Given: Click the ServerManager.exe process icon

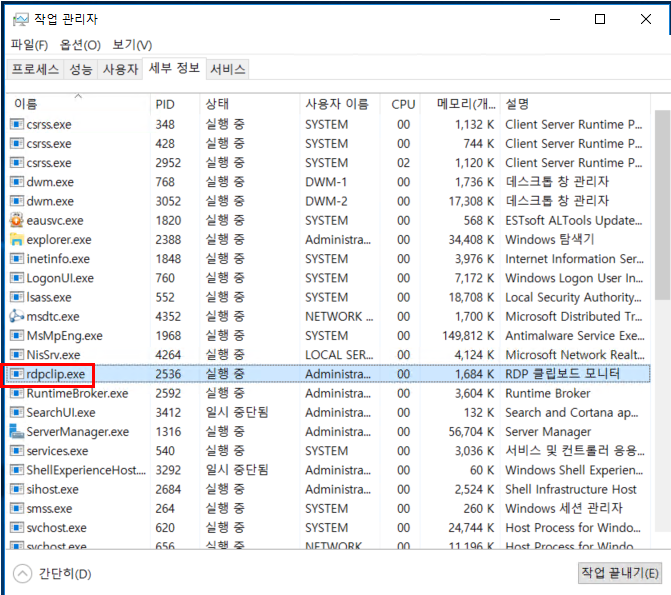Looking at the screenshot, I should click(16, 431).
